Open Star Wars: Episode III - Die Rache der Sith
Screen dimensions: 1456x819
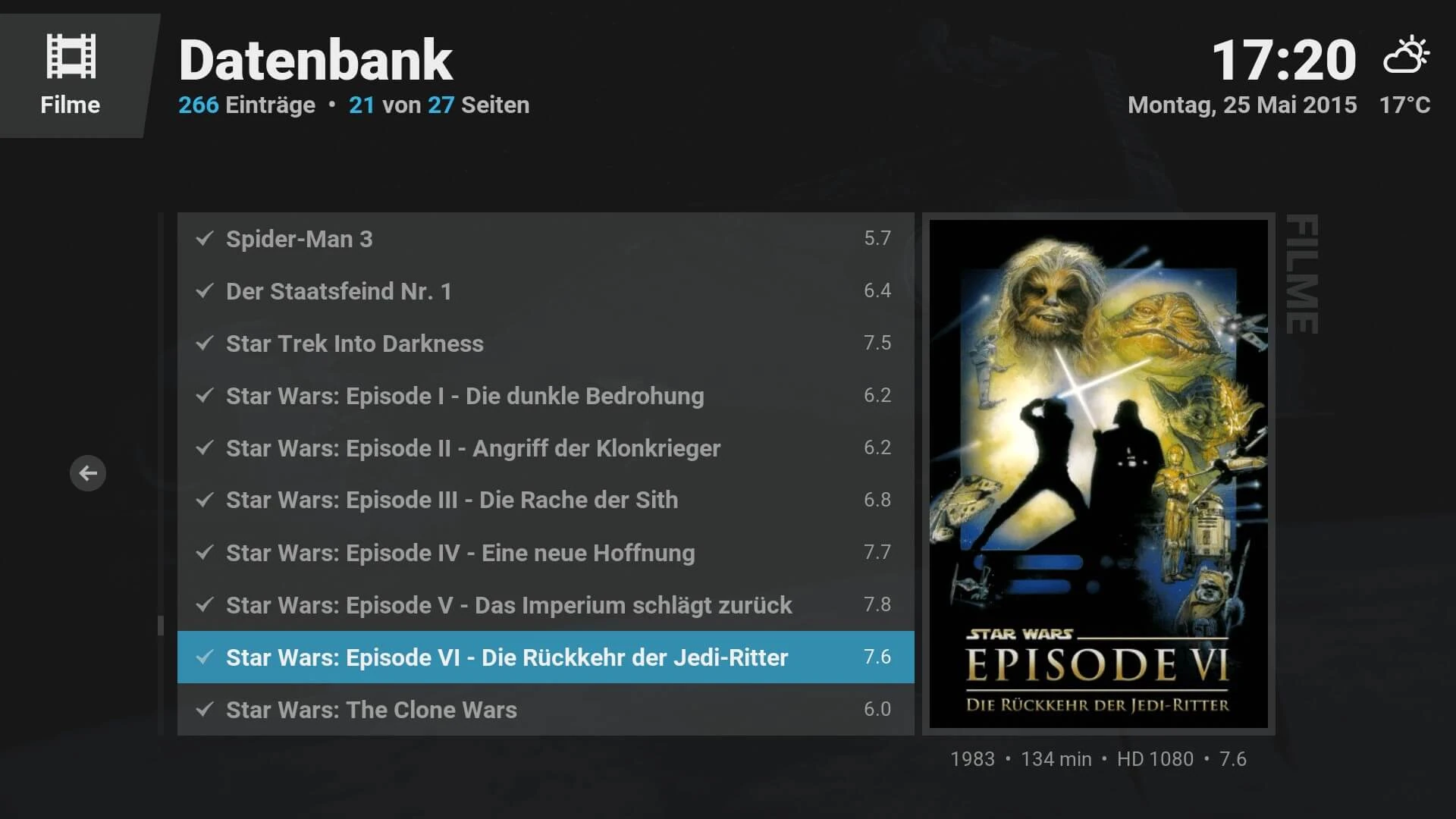tap(546, 500)
